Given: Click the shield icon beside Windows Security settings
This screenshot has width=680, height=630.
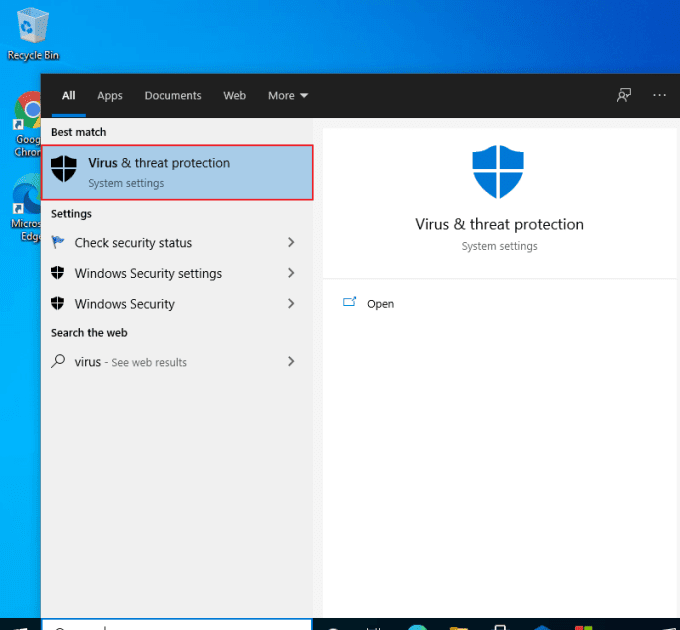Looking at the screenshot, I should point(57,273).
